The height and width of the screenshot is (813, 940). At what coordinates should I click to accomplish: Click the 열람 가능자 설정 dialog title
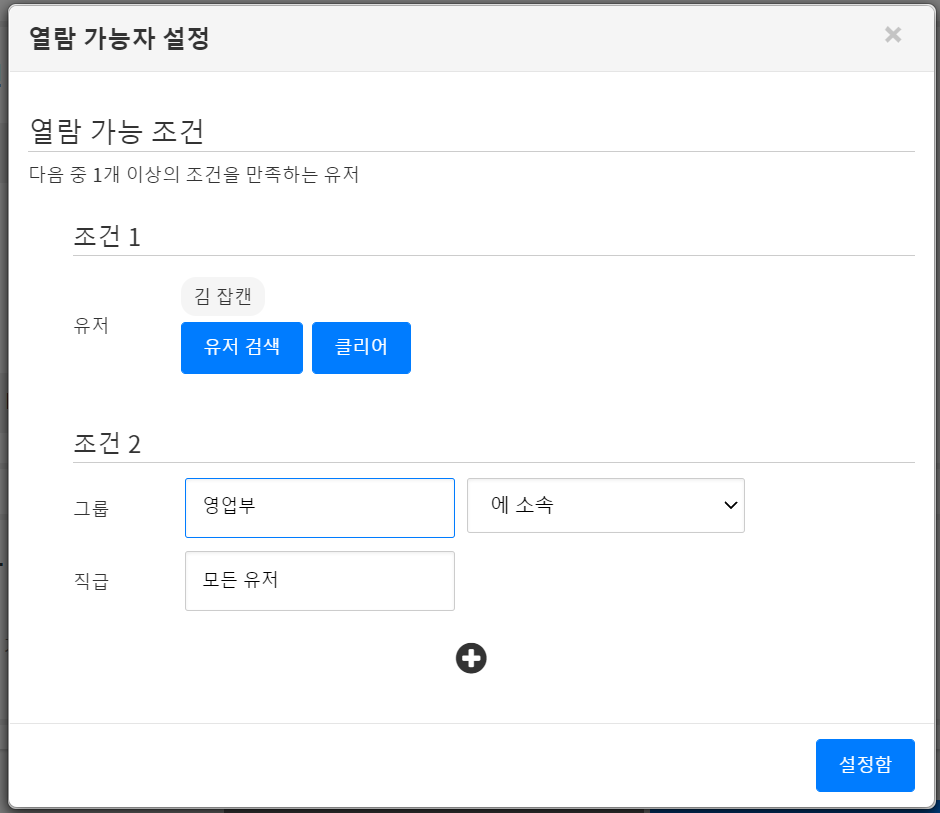(x=119, y=38)
